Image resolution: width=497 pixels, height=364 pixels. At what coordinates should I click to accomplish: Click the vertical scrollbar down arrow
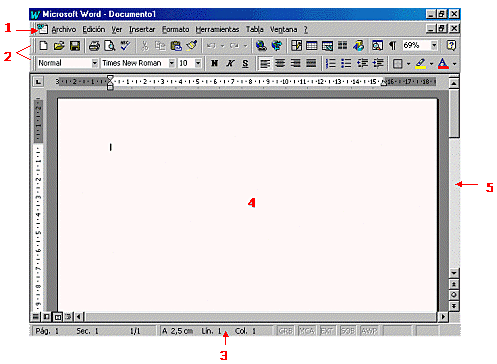tap(454, 273)
